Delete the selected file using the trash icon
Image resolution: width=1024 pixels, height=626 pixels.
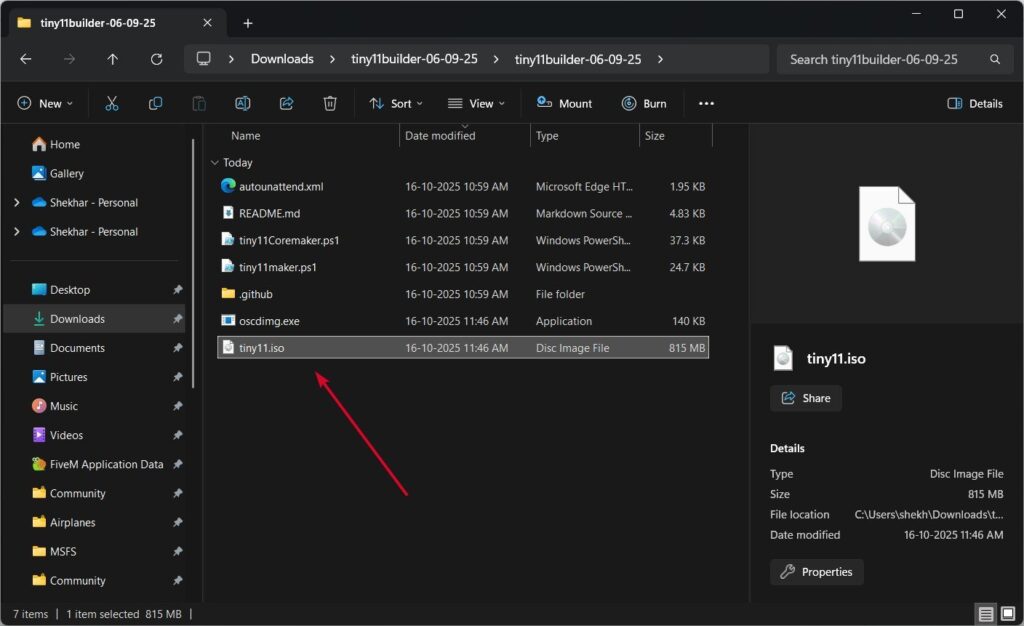click(x=330, y=103)
